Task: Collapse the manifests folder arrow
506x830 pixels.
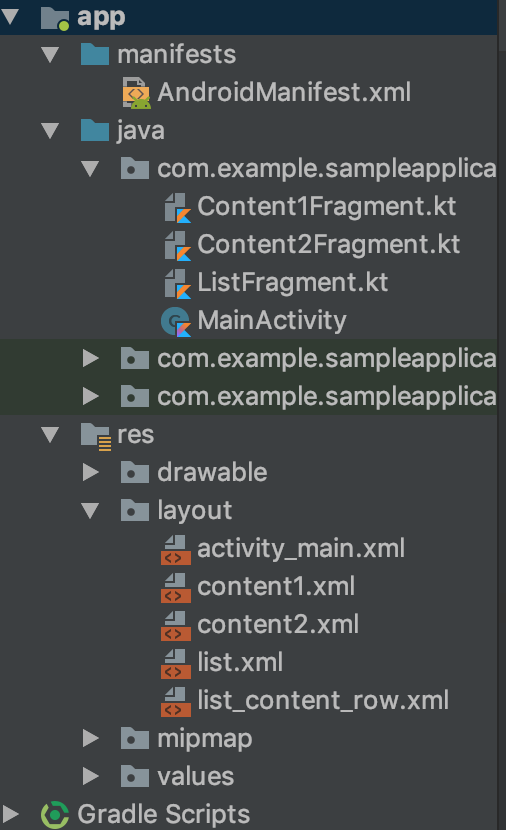Action: (x=50, y=55)
